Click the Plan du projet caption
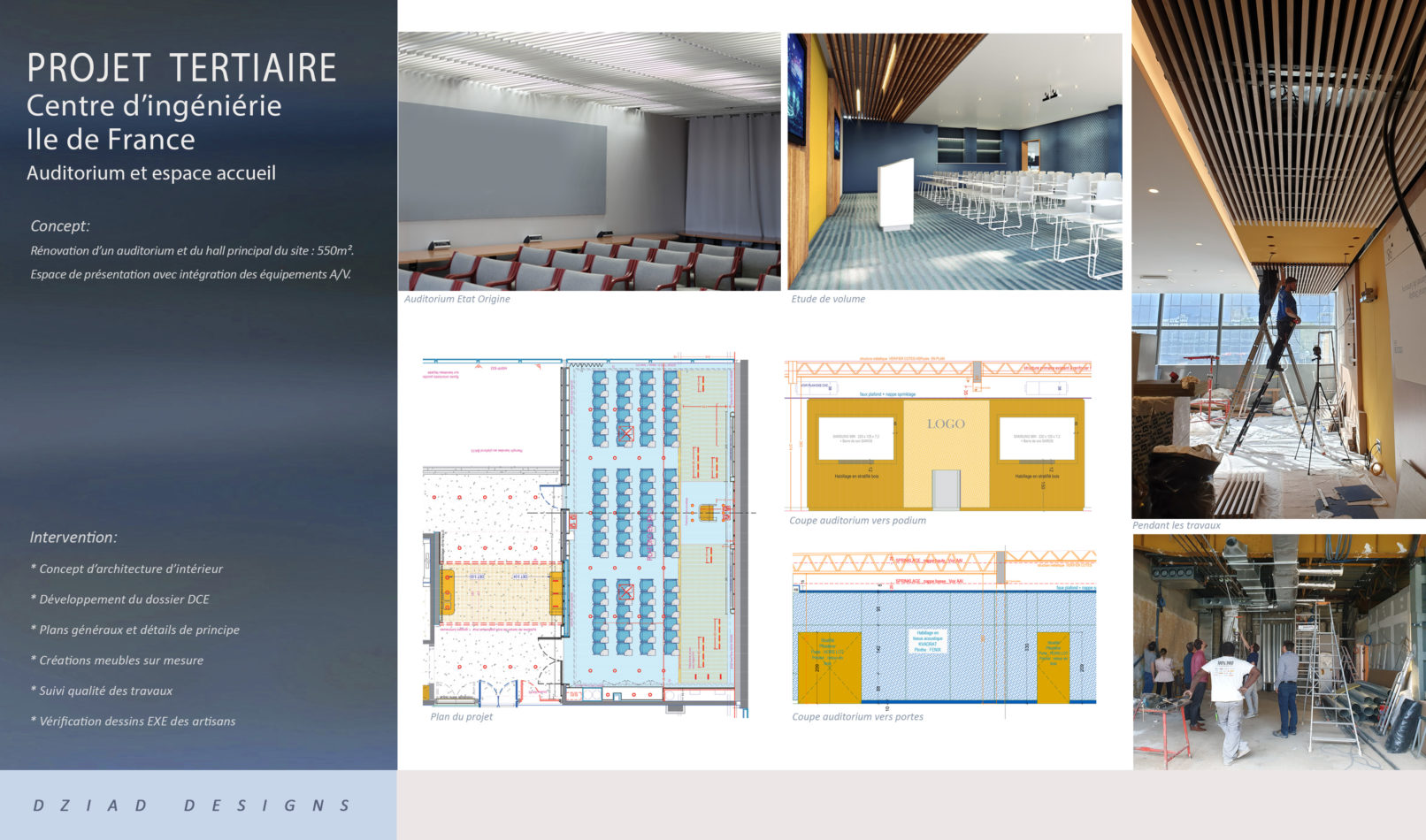This screenshot has width=1426, height=840. pyautogui.click(x=461, y=716)
